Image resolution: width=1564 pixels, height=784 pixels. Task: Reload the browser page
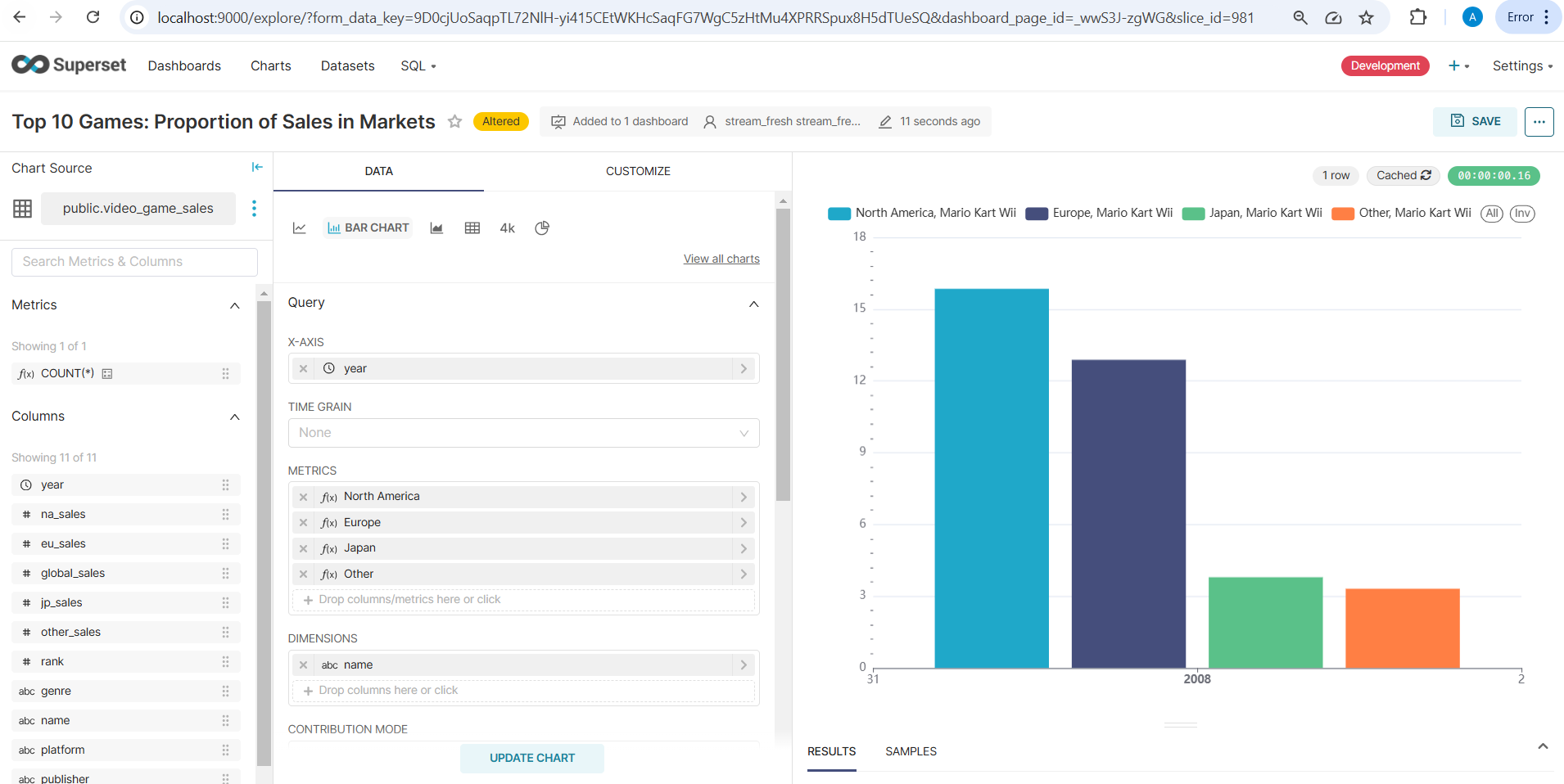[x=93, y=17]
